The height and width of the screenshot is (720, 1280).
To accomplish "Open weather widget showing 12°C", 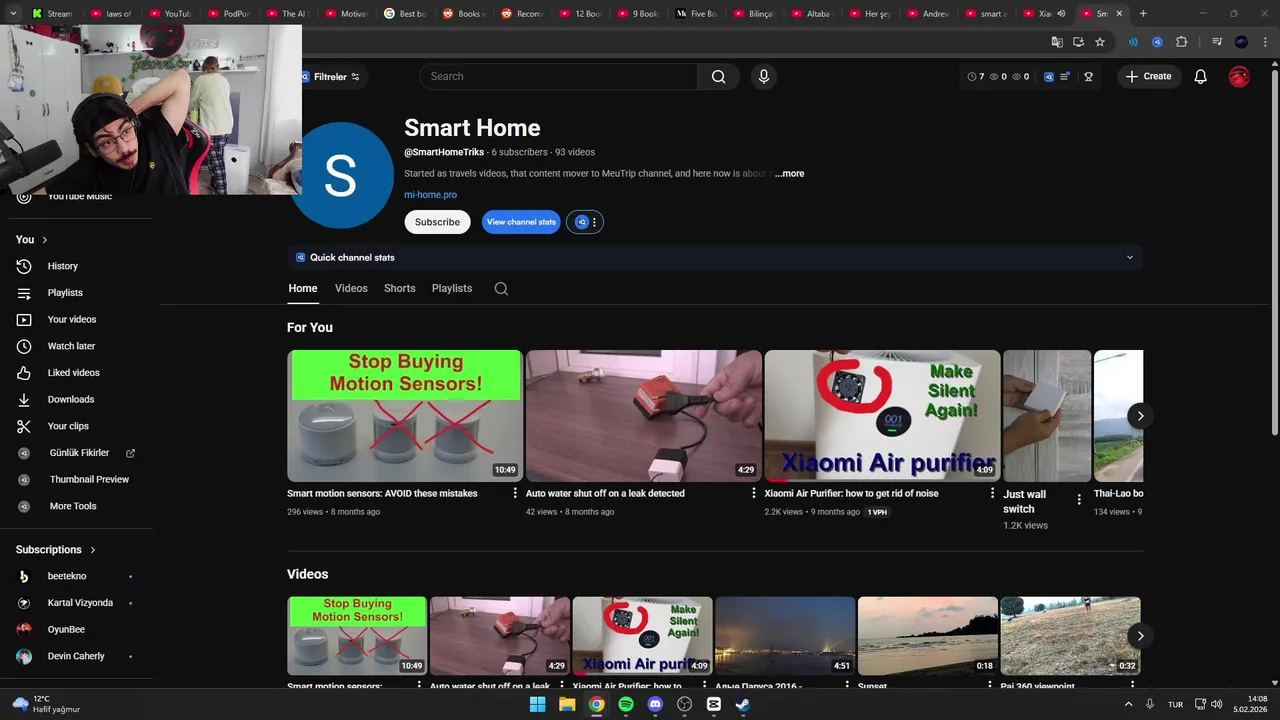I will tap(46, 704).
